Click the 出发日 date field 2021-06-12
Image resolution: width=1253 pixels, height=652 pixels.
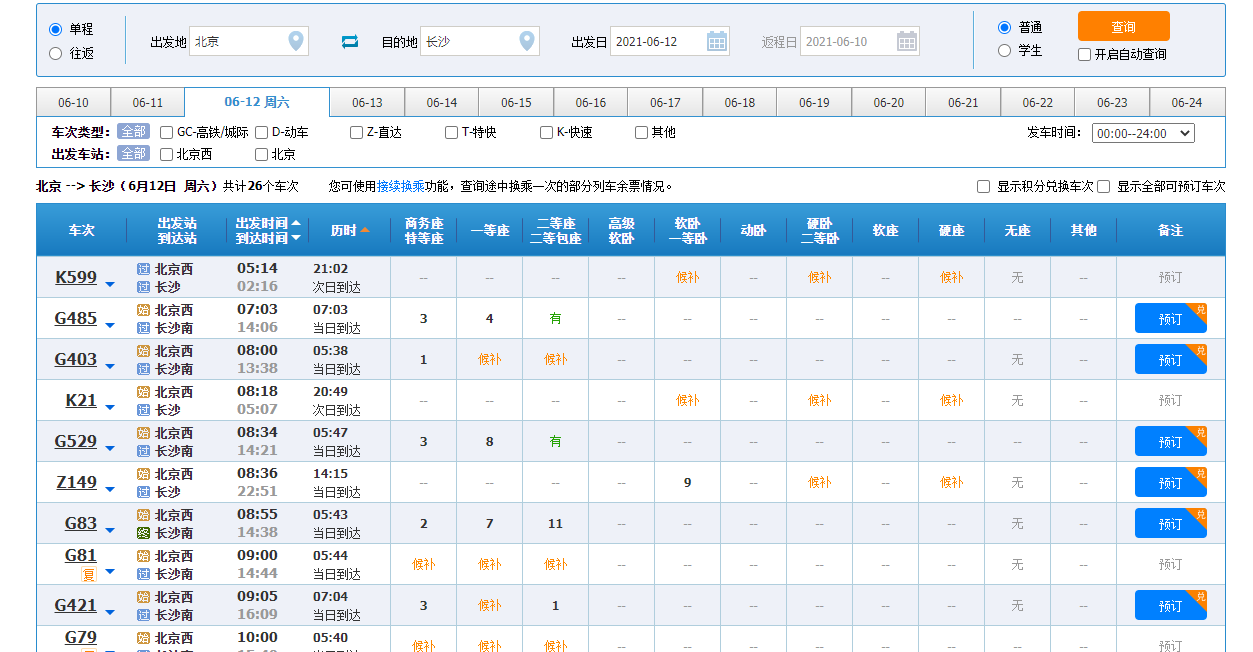pos(670,41)
